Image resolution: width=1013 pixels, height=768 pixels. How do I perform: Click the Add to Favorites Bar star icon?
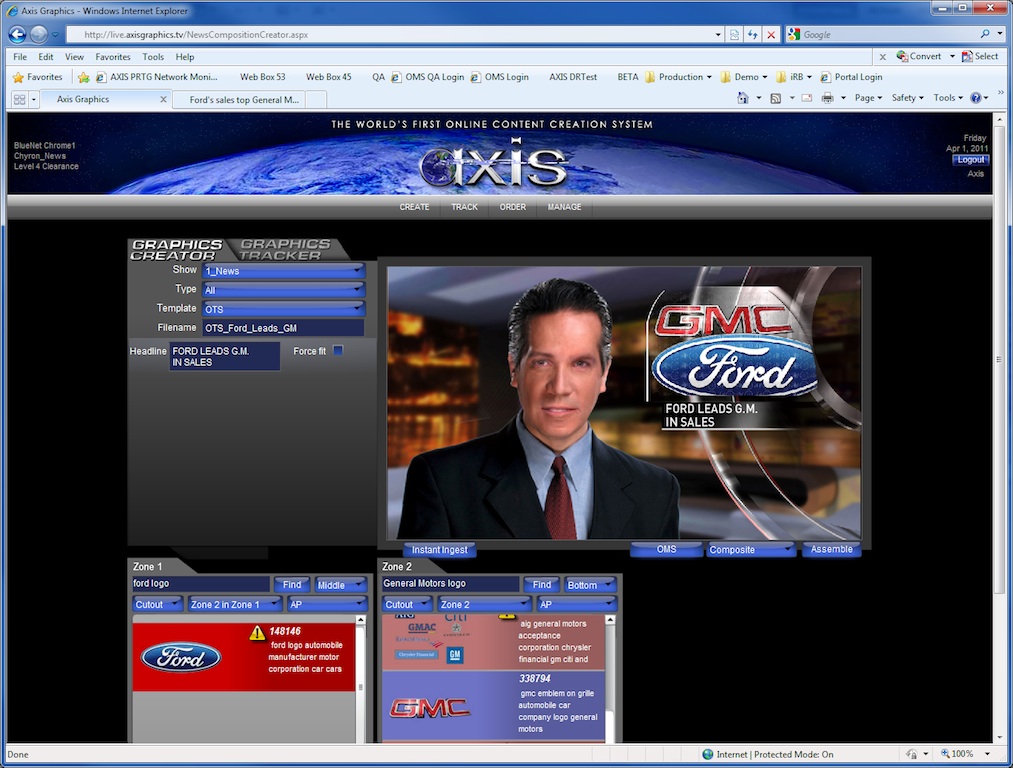click(x=83, y=77)
